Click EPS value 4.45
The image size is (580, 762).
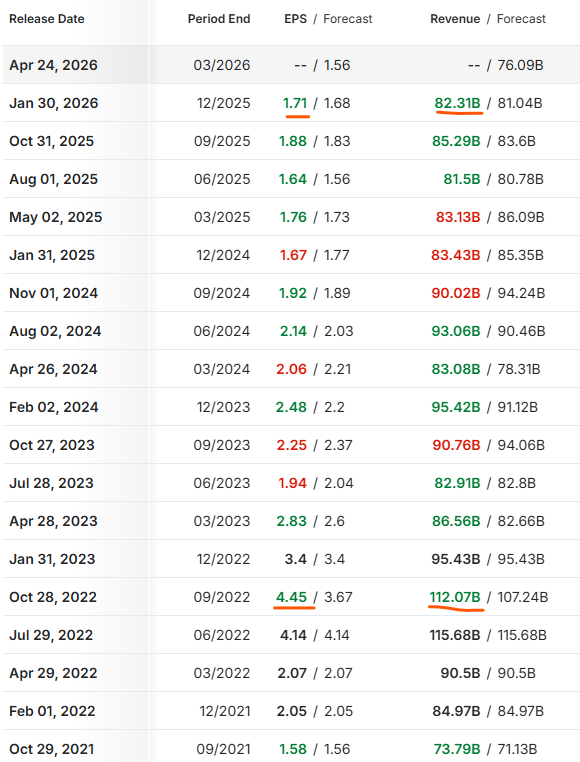292,597
